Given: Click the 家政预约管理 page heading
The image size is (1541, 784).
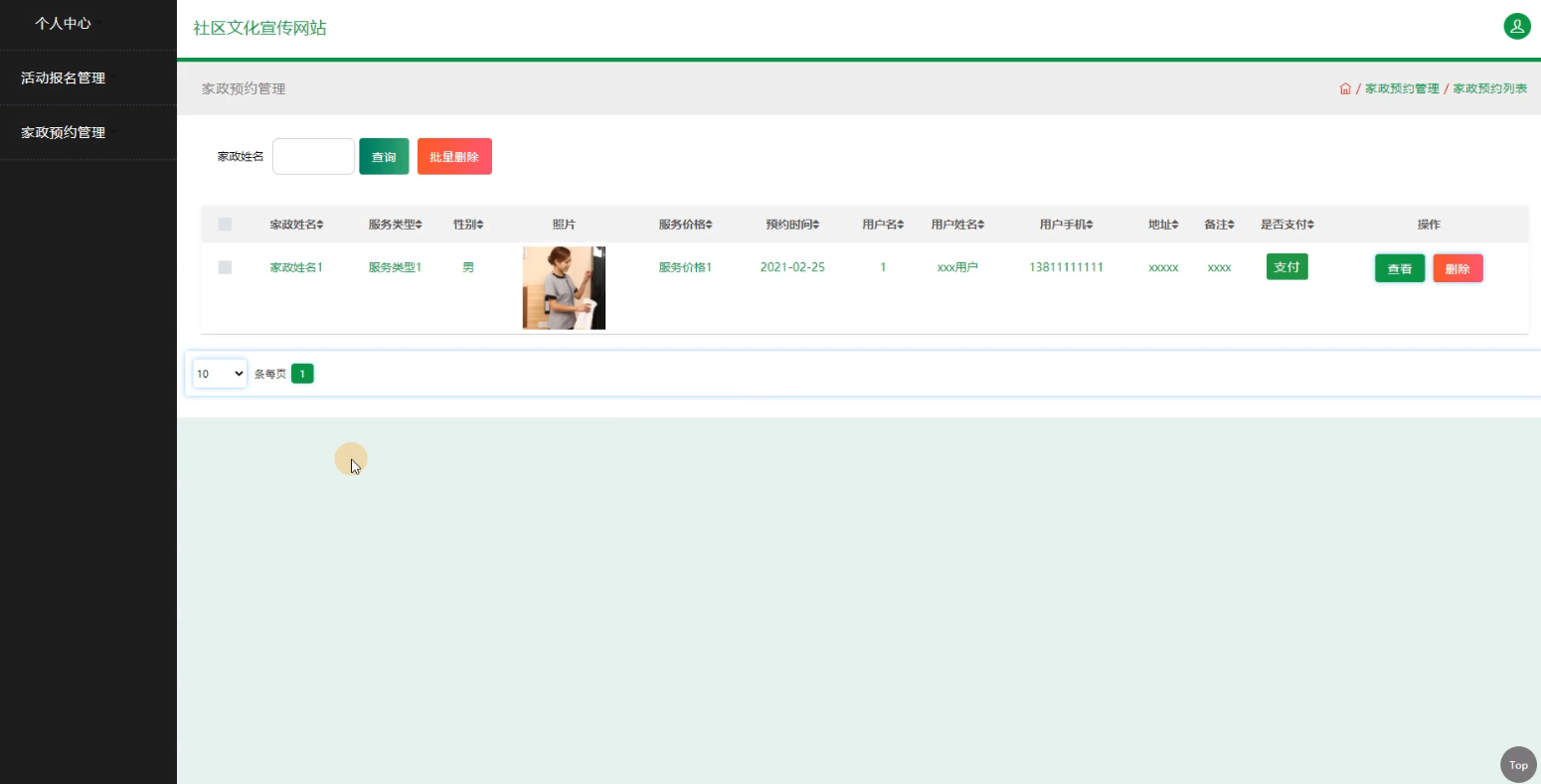Looking at the screenshot, I should 244,88.
